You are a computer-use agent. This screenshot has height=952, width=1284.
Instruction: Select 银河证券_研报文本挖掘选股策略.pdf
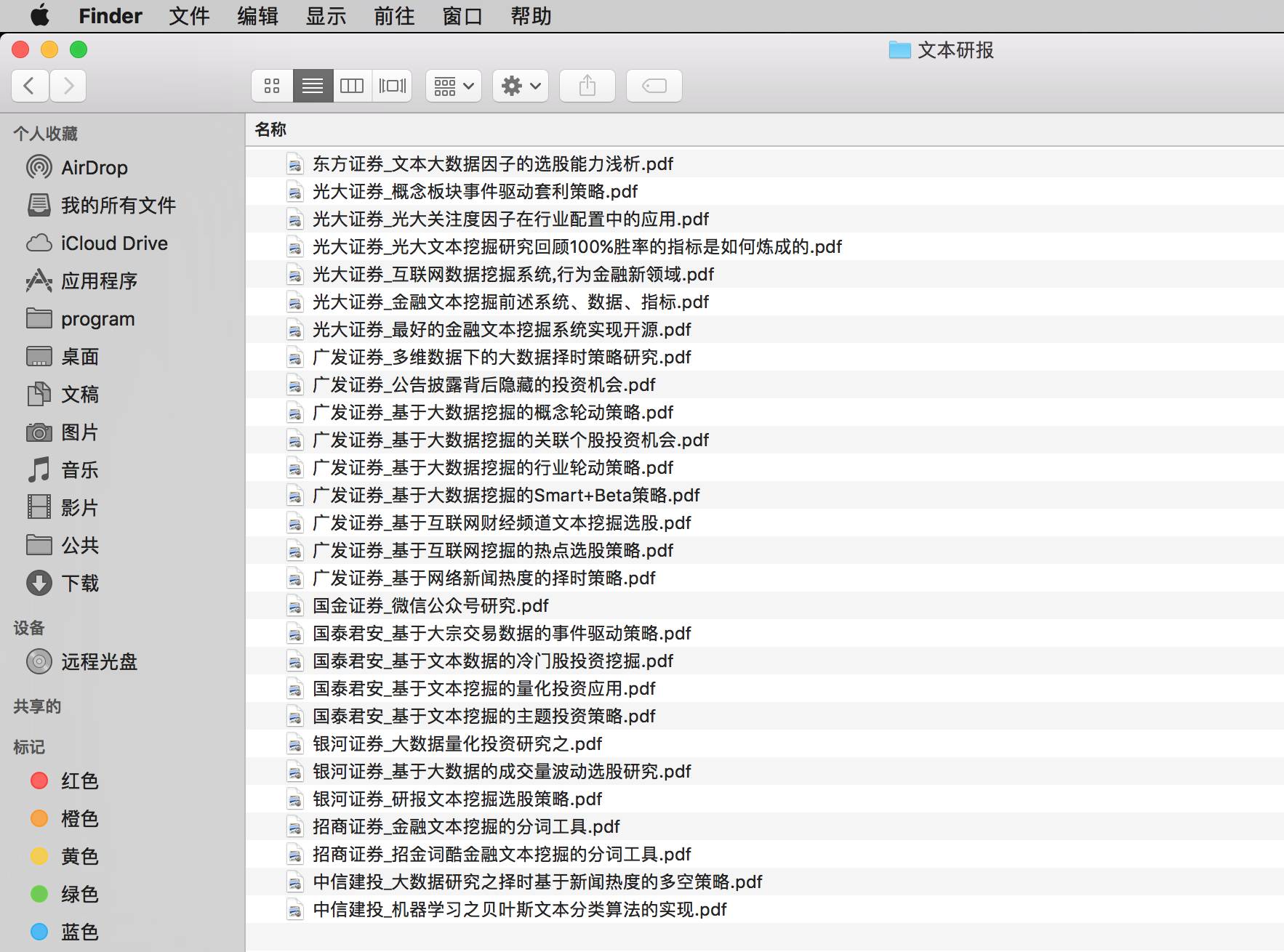click(x=765, y=799)
